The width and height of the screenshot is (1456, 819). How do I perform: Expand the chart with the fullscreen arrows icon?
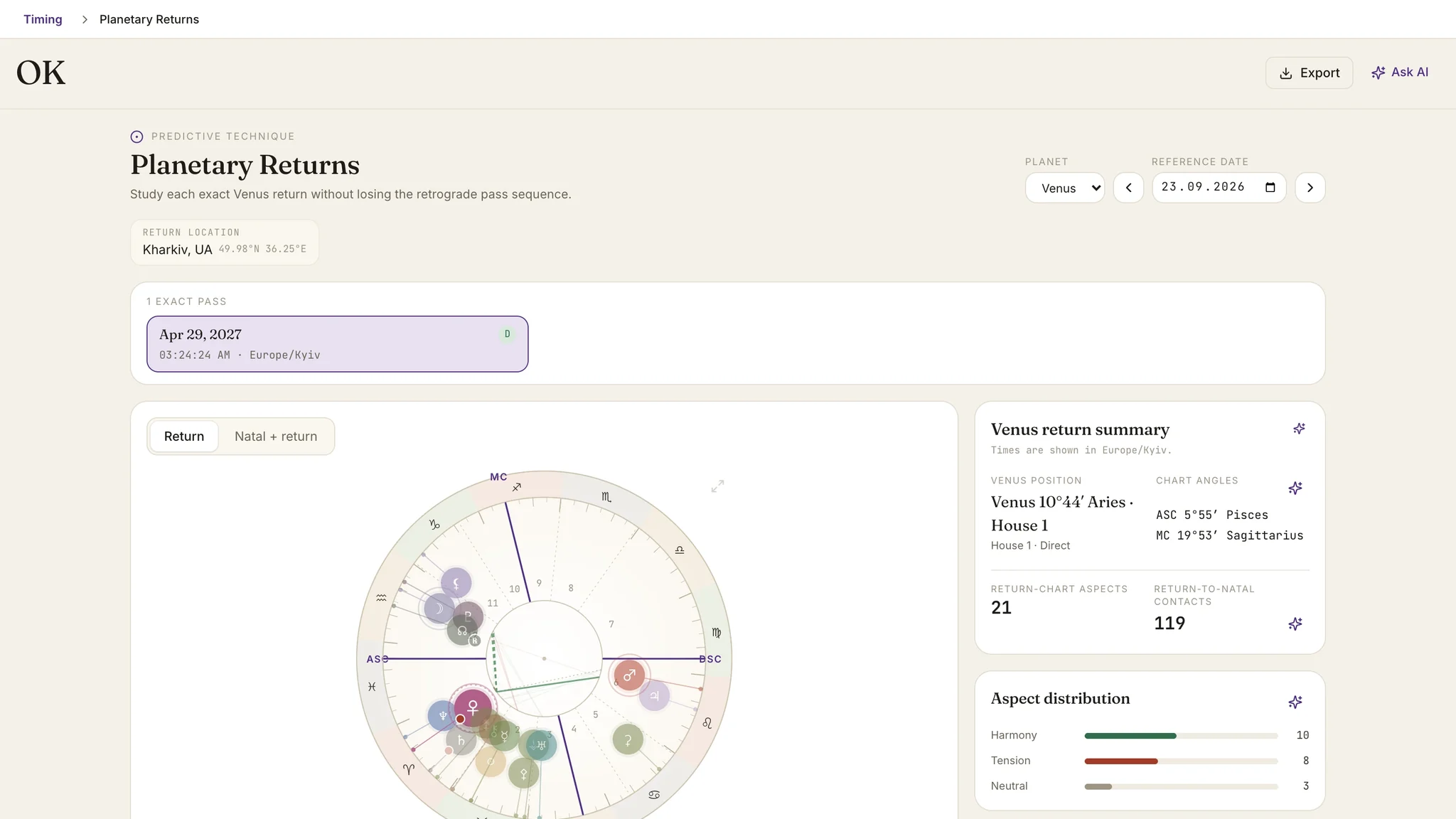[x=717, y=486]
